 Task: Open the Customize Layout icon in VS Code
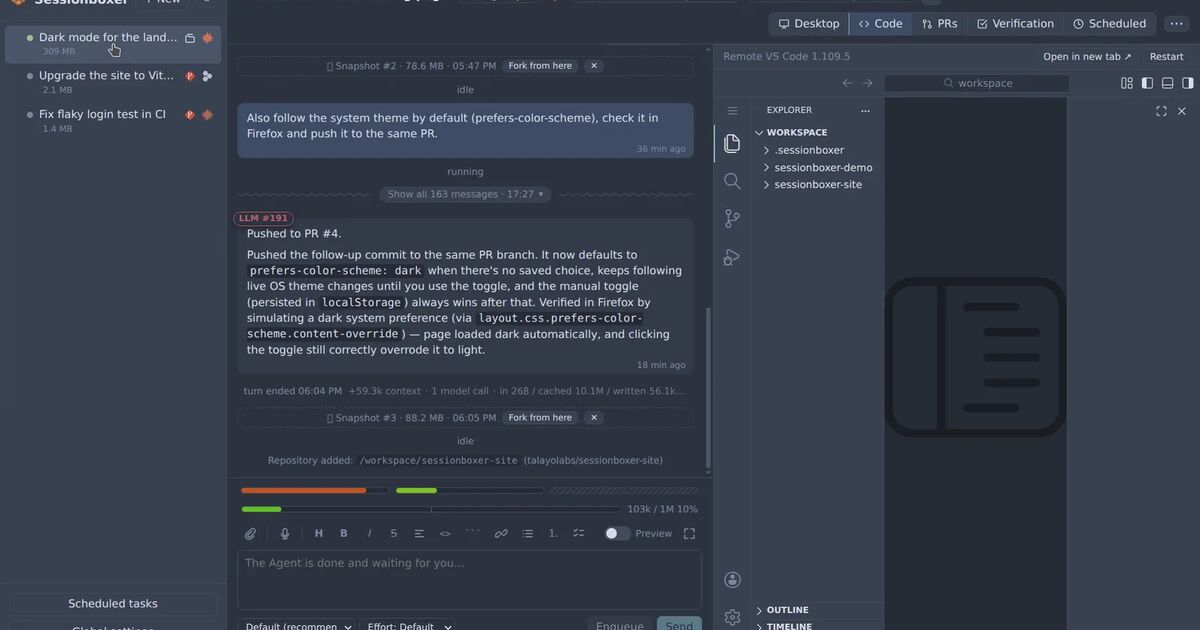pos(1127,84)
